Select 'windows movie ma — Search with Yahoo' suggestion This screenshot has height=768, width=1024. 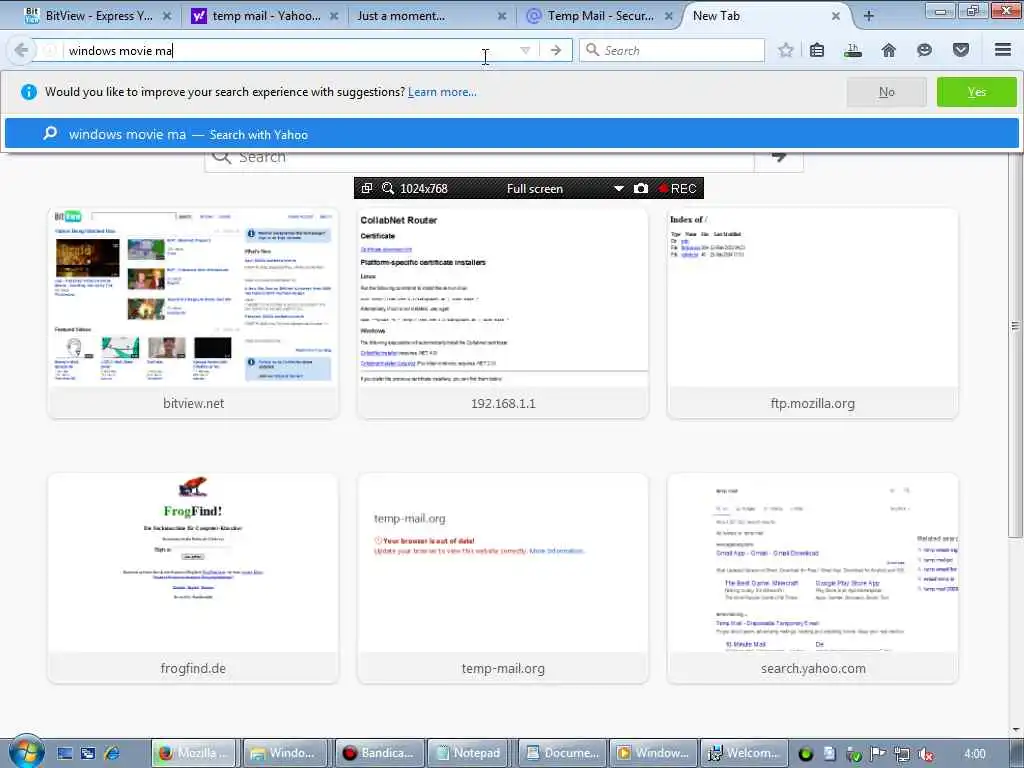coord(511,134)
